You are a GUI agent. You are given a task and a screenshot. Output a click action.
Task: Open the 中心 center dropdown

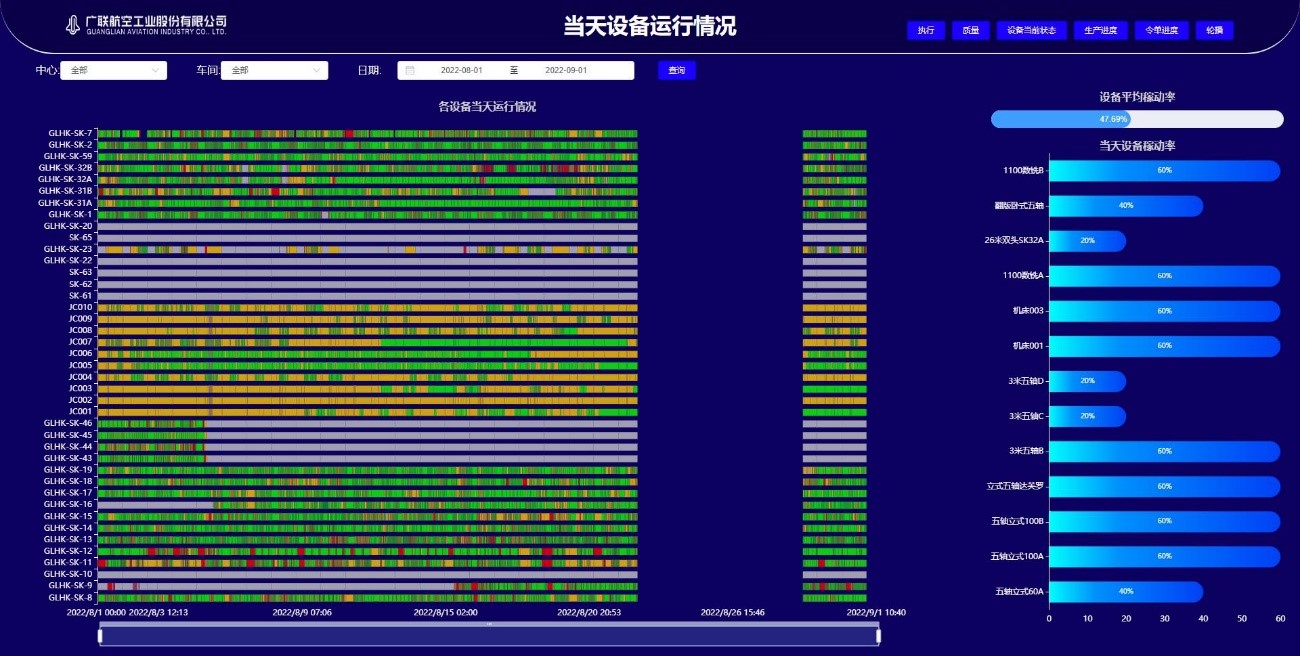click(x=113, y=71)
